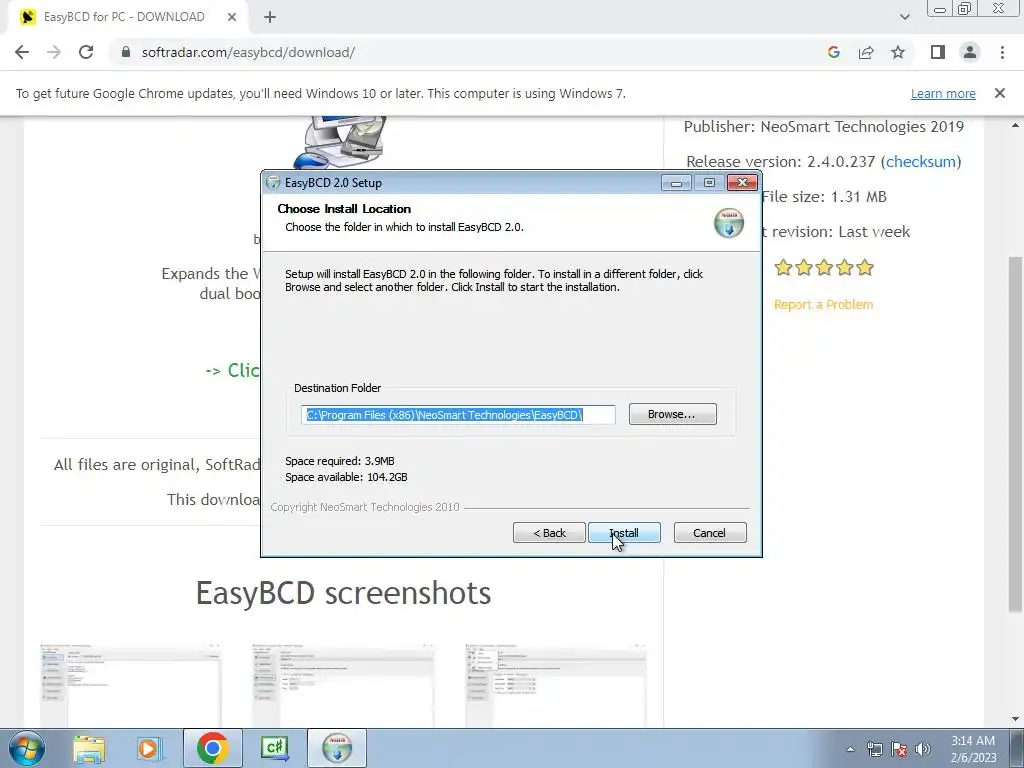The image size is (1024, 768).
Task: Click the < Back button in setup
Action: pyautogui.click(x=549, y=533)
